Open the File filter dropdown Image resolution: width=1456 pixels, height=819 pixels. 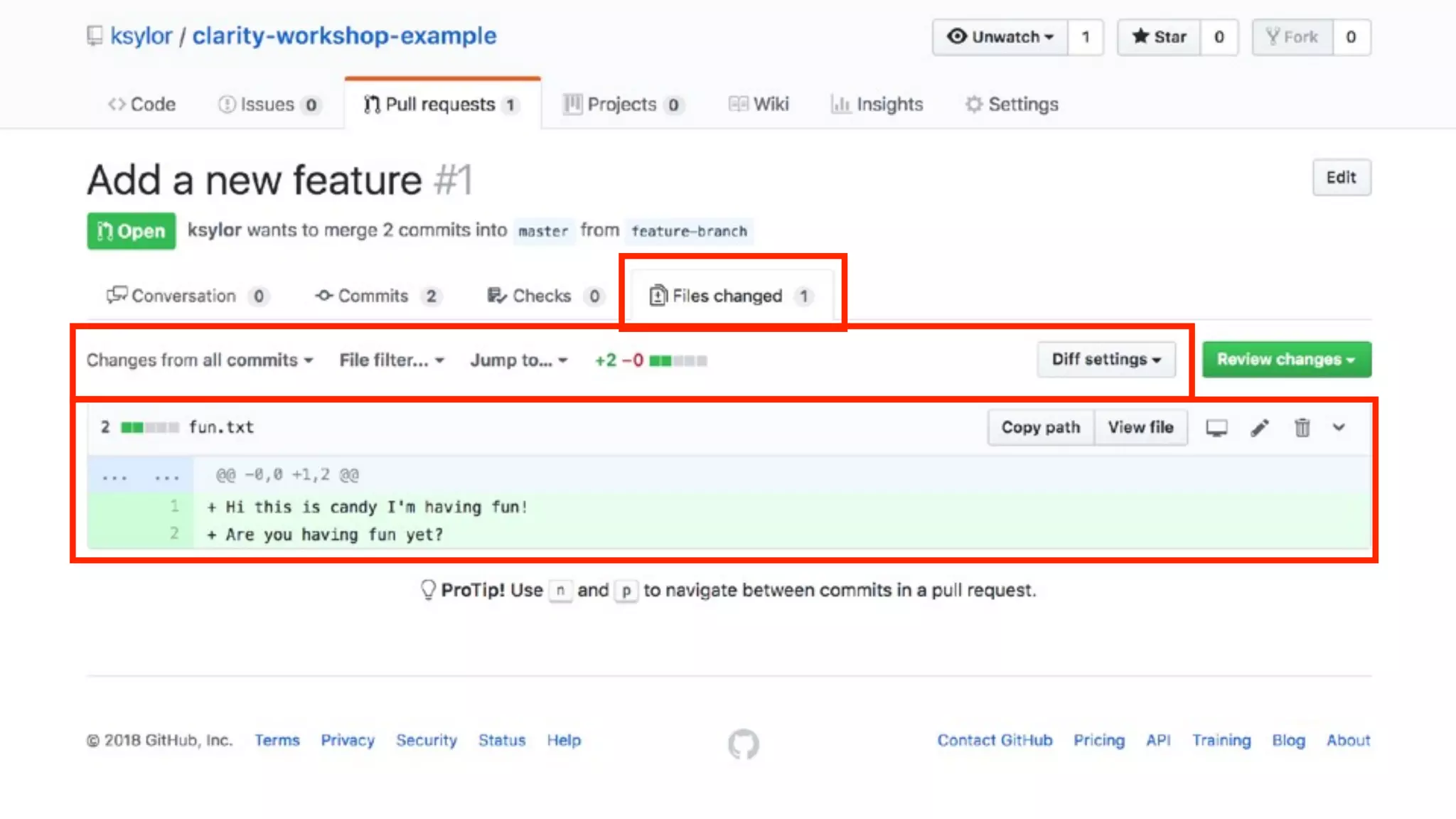tap(391, 360)
